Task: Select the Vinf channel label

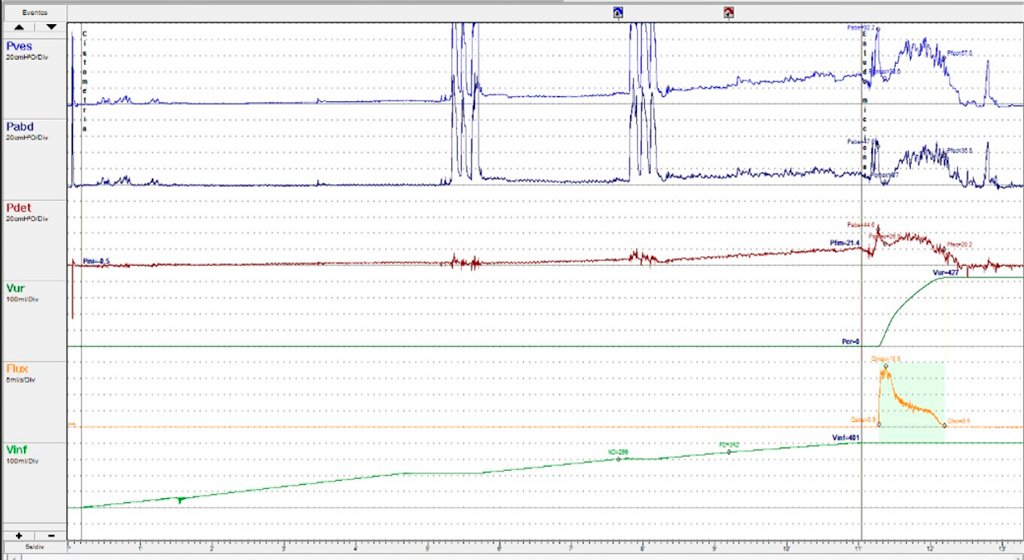Action: [x=19, y=450]
